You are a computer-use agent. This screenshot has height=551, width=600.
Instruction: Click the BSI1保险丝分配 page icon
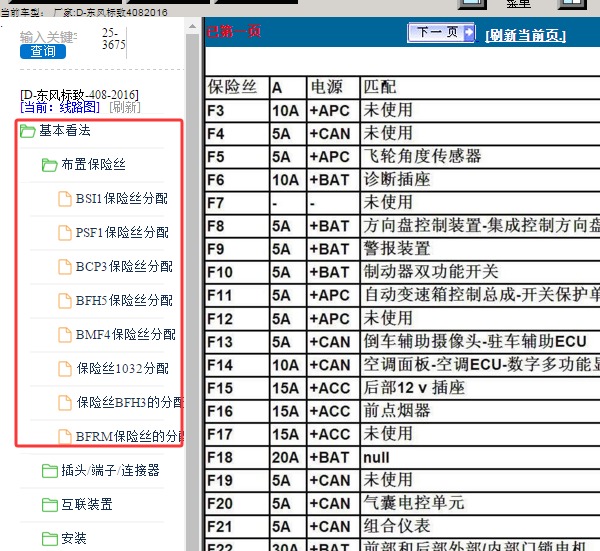click(x=65, y=199)
